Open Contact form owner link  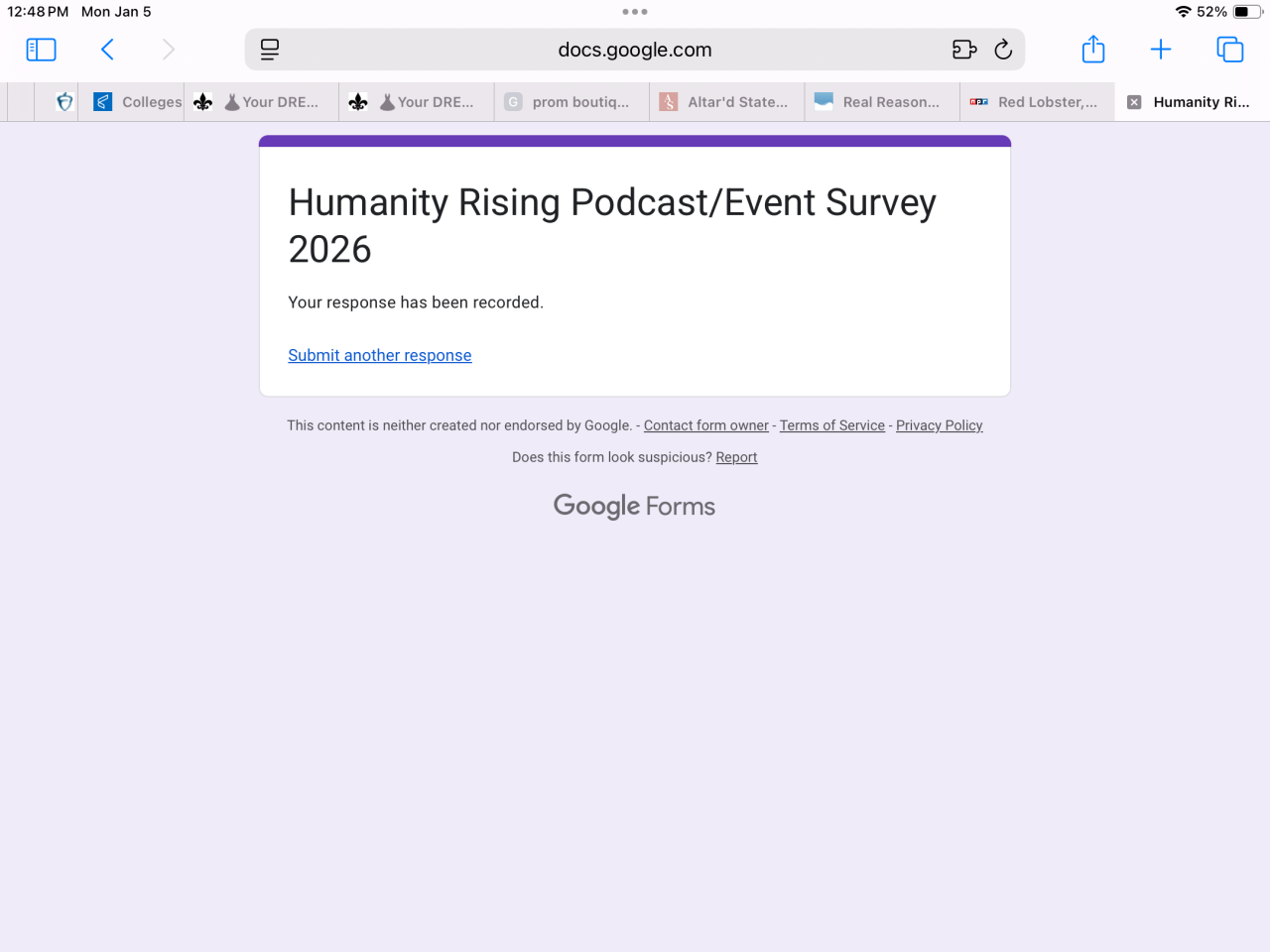point(705,425)
